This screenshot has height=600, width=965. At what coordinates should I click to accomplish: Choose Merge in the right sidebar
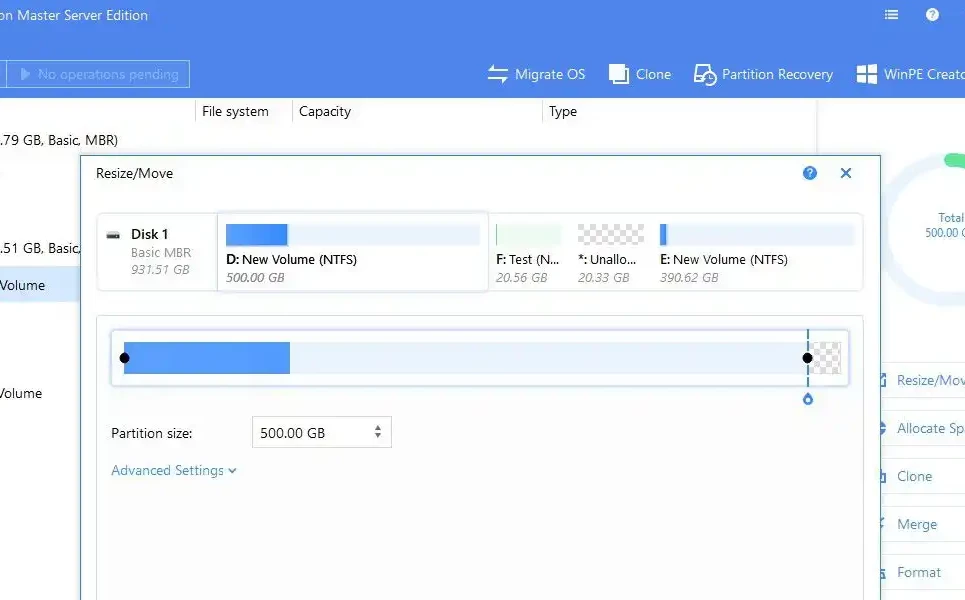[x=916, y=524]
